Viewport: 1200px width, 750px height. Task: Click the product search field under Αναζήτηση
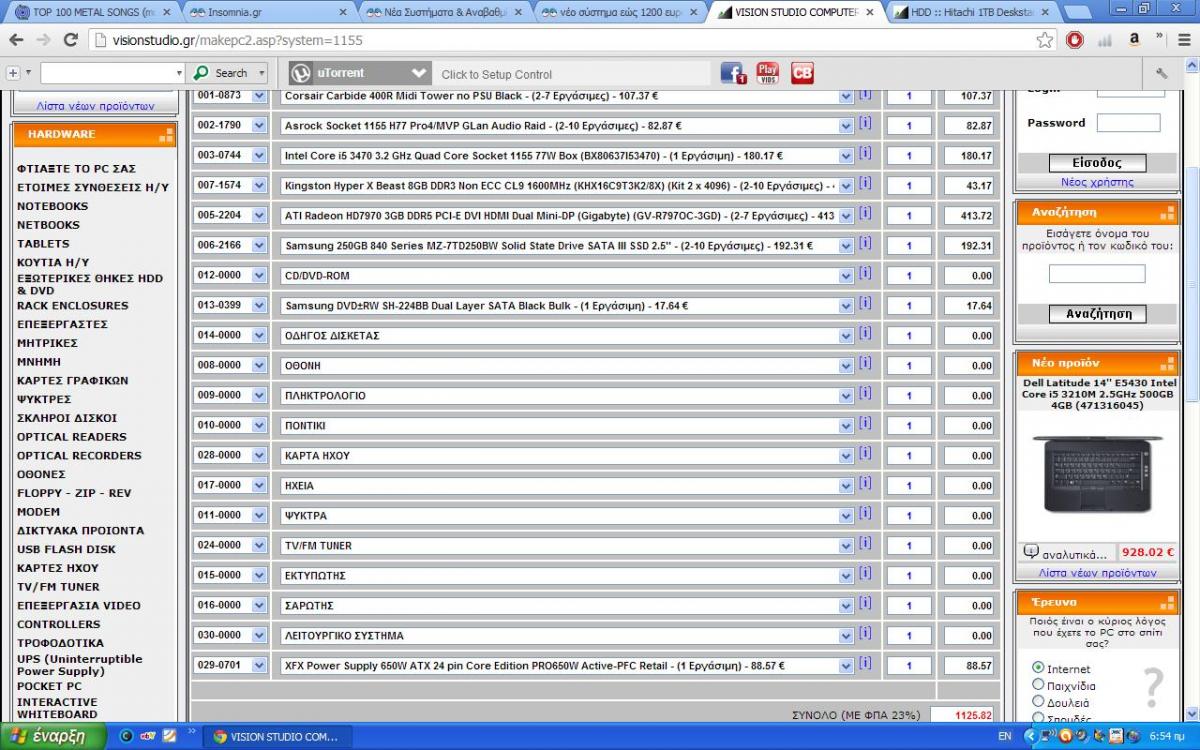tap(1097, 274)
